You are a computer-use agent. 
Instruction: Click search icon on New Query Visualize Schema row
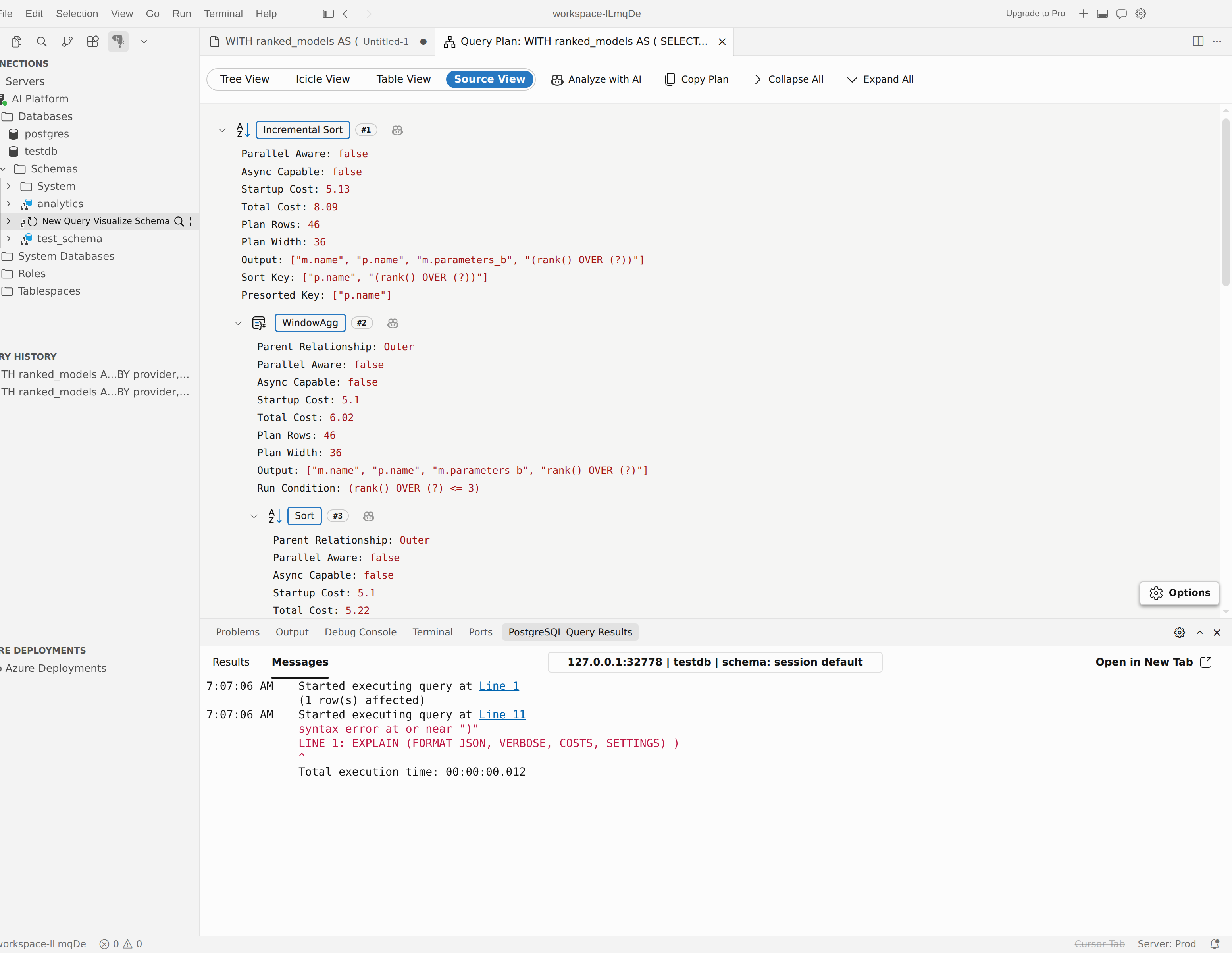coord(179,221)
